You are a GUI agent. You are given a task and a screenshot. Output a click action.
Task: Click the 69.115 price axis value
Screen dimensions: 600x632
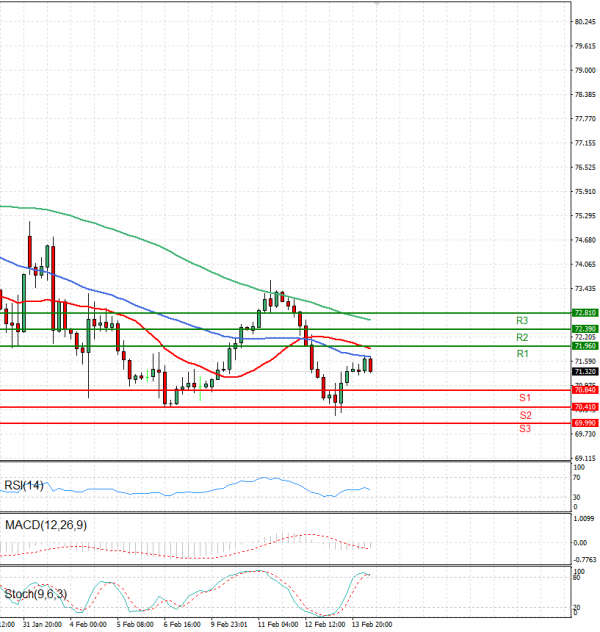point(585,458)
